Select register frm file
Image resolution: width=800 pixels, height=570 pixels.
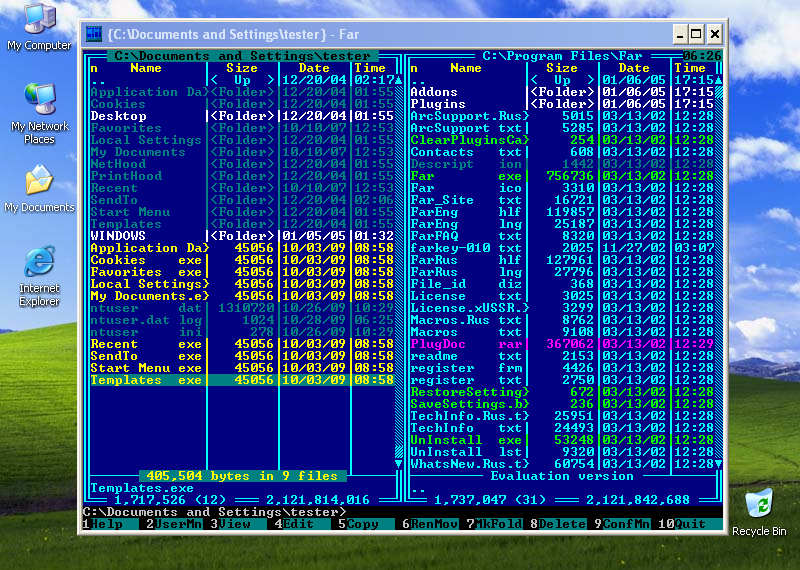[x=562, y=368]
